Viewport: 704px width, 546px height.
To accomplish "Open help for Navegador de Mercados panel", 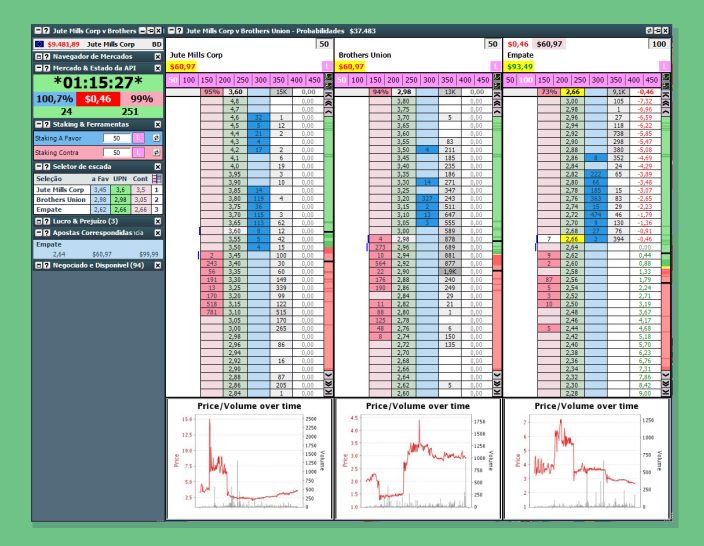I will click(46, 57).
